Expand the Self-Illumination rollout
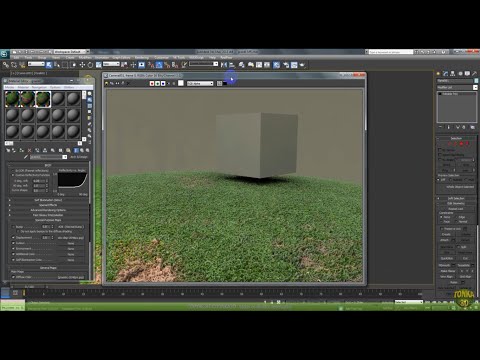480x360 pixels. click(48, 200)
